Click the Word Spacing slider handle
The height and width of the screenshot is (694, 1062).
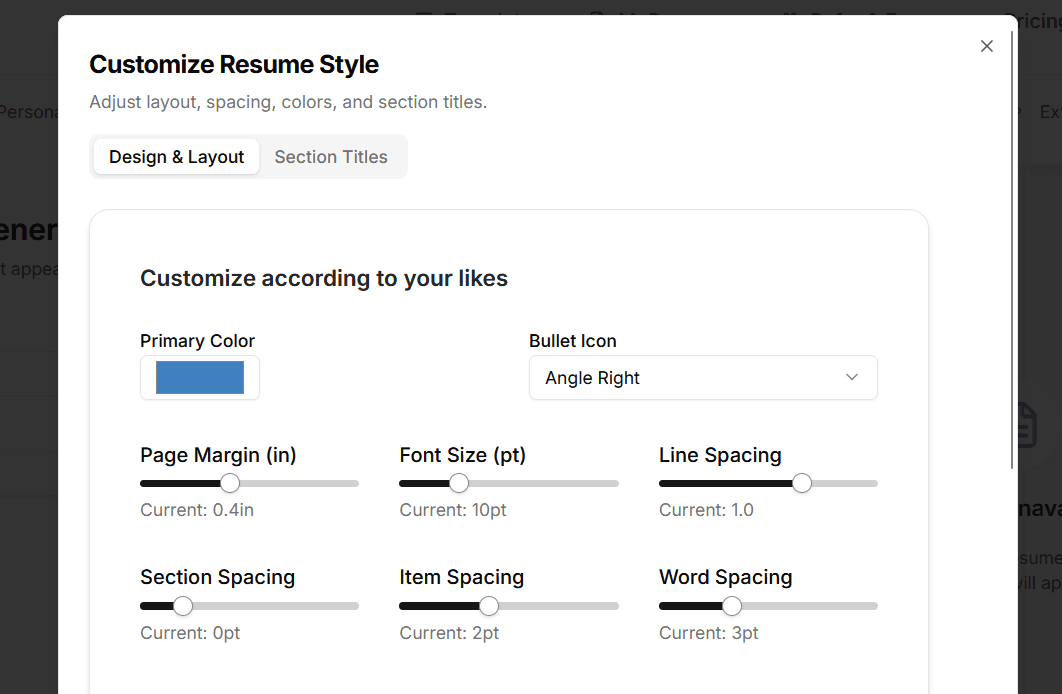coord(731,605)
